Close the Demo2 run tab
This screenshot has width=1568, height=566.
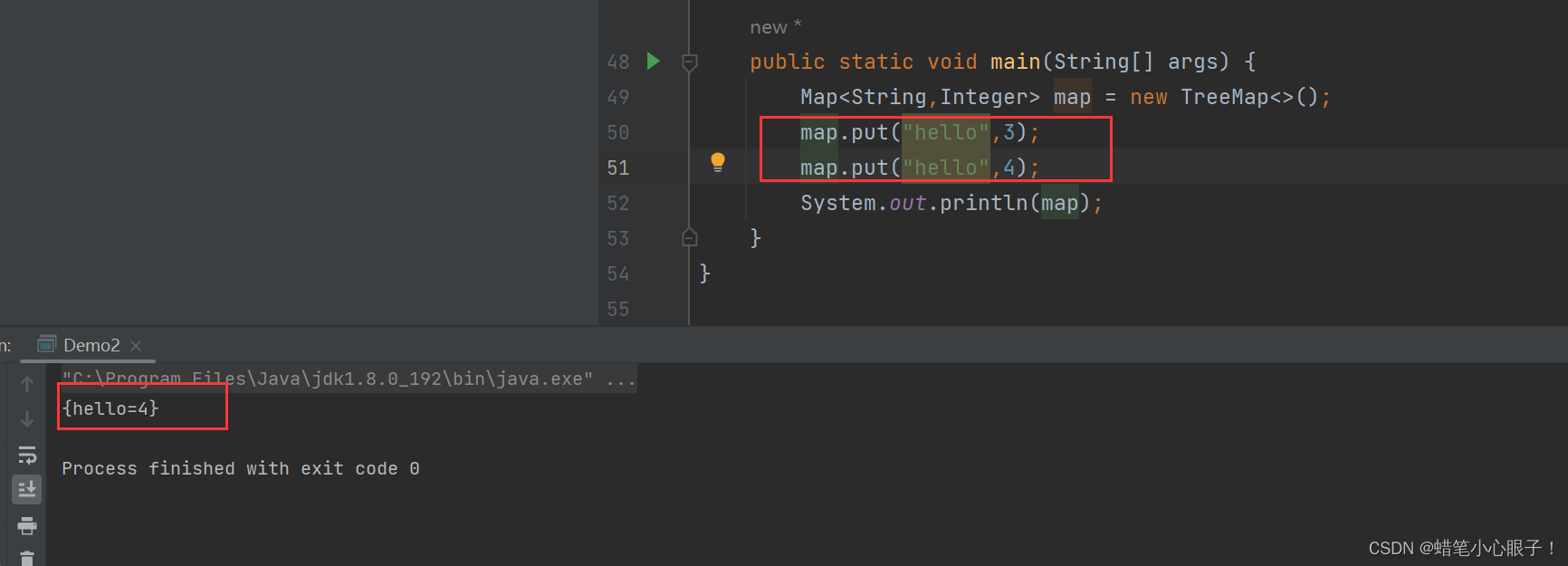point(136,346)
